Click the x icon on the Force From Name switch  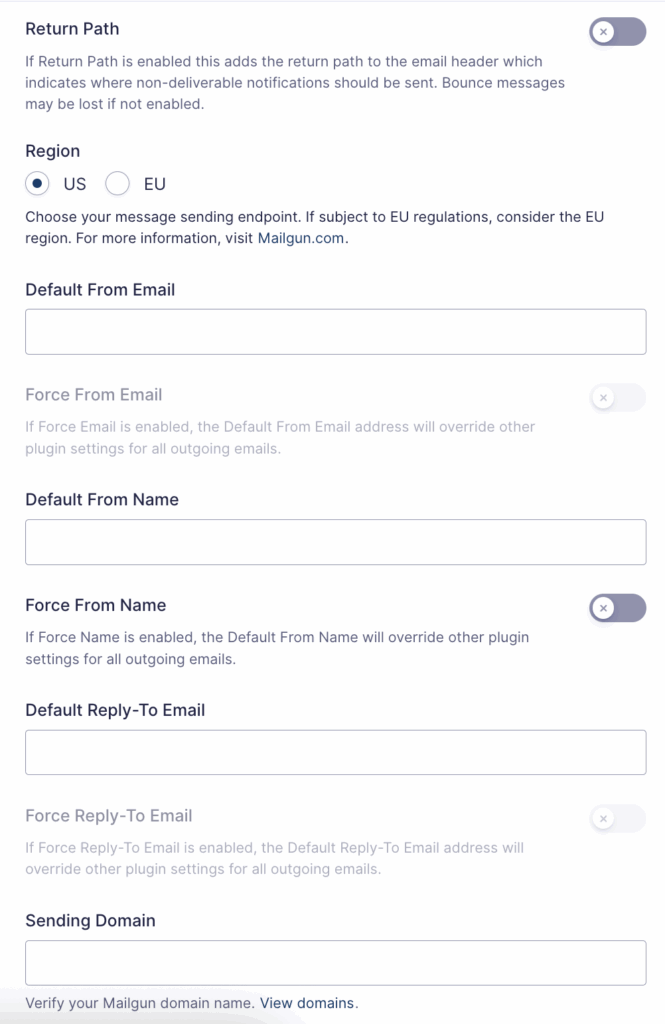603,608
